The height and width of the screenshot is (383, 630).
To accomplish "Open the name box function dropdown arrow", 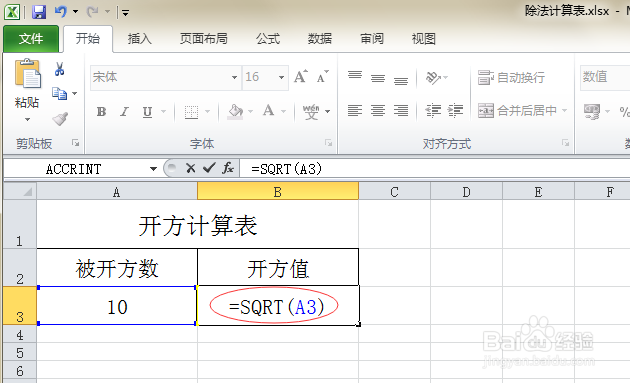I will click(x=153, y=169).
